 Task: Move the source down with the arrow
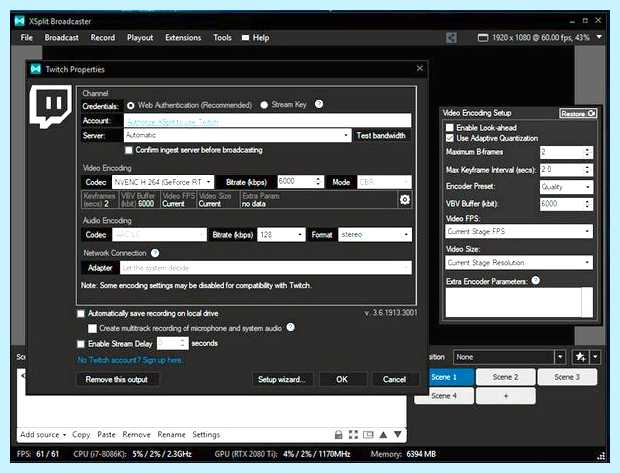(398, 434)
